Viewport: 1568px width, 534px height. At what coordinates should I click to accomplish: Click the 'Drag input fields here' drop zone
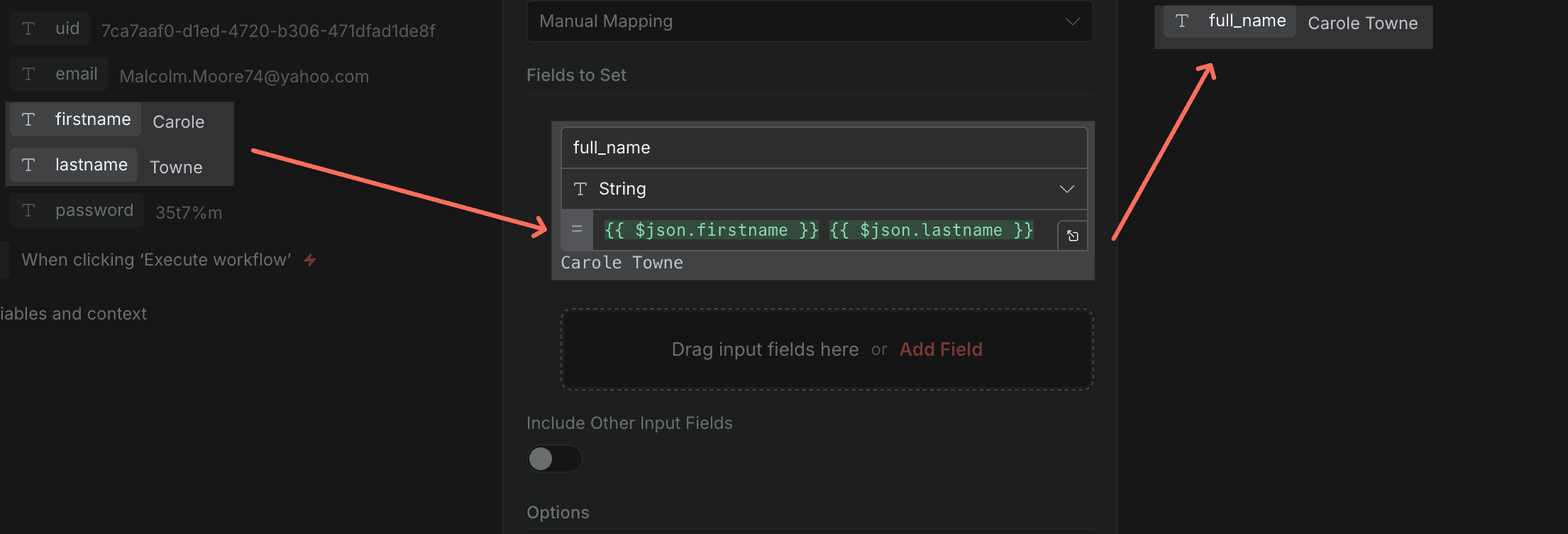click(764, 349)
